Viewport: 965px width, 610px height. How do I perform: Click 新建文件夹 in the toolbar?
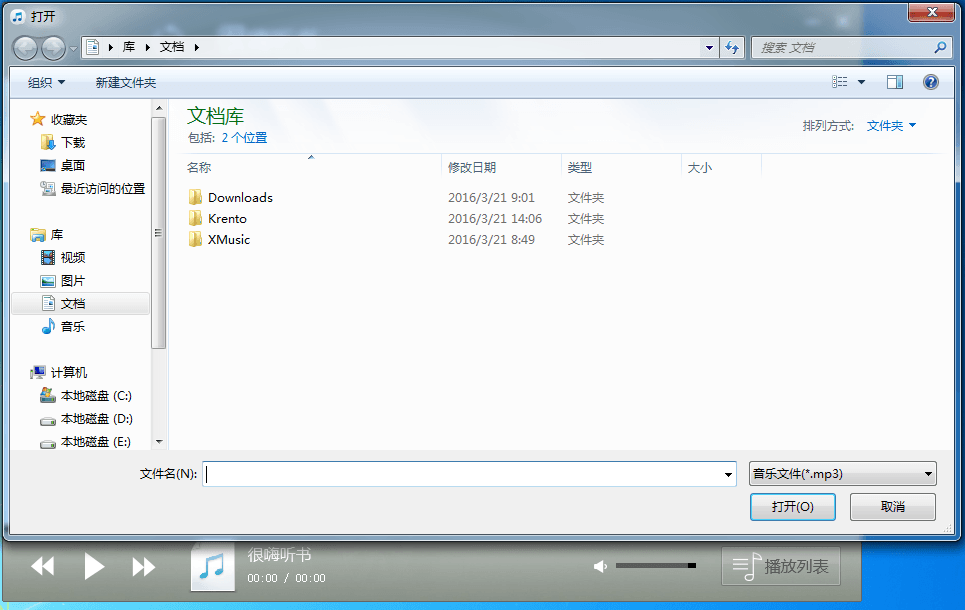(x=126, y=83)
